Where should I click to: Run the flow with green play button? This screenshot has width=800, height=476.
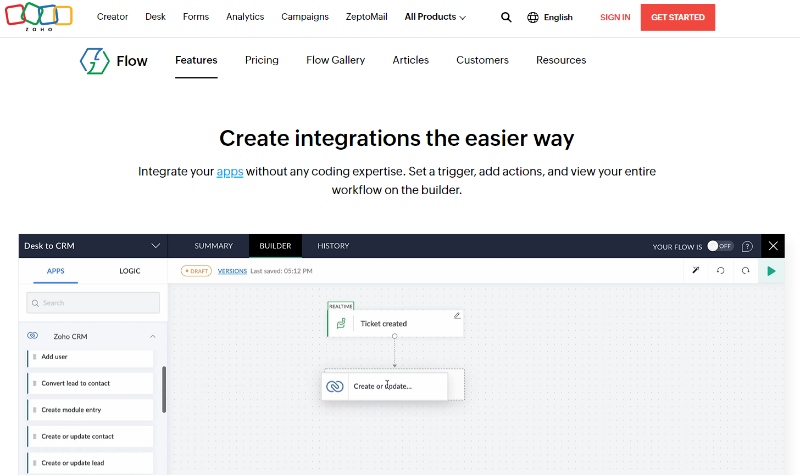(x=771, y=271)
